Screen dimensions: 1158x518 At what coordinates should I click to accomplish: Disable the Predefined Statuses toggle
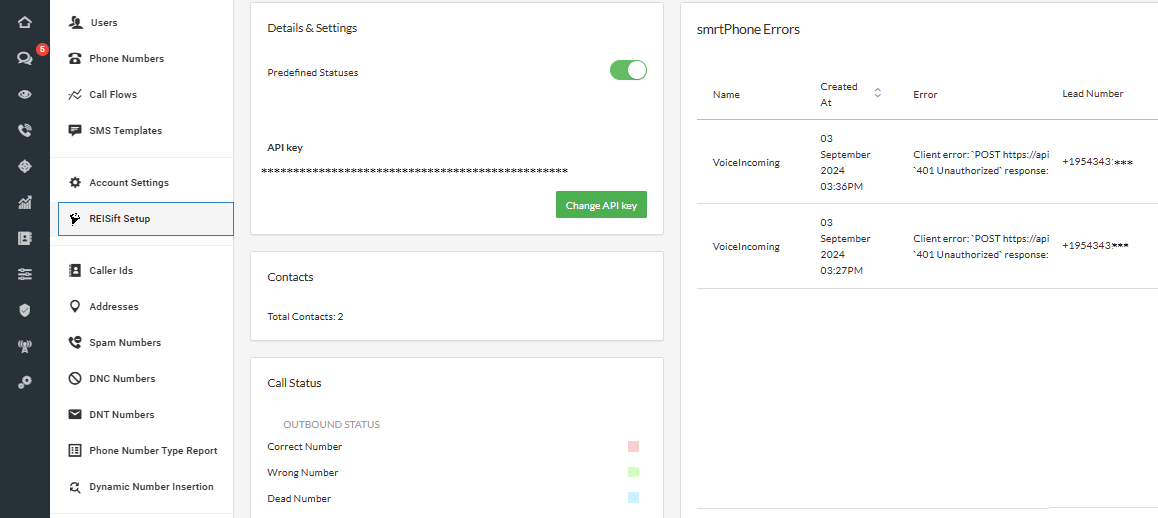tap(628, 70)
